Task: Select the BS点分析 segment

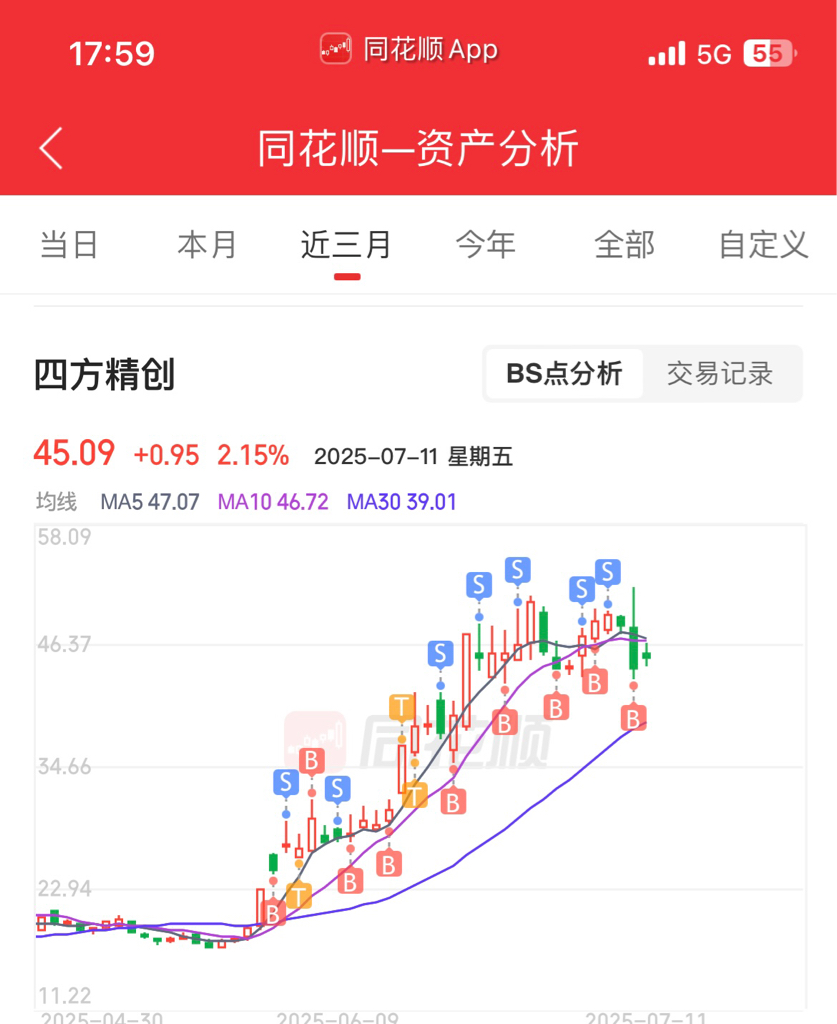Action: [564, 374]
